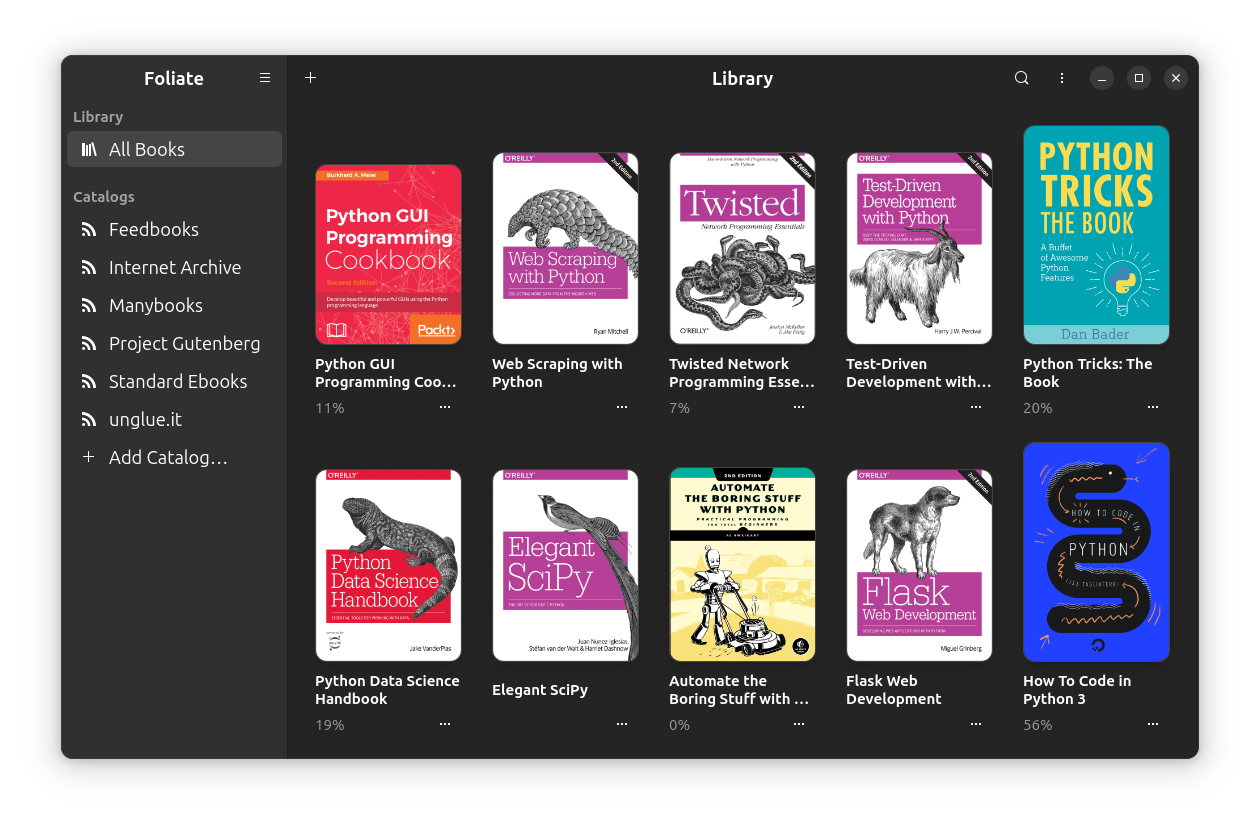
Task: Click the plus icon to add a book
Action: (310, 78)
